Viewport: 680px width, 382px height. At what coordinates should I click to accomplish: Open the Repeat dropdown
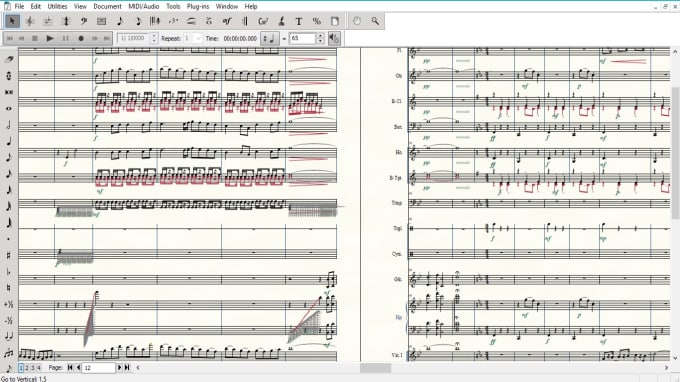click(193, 38)
